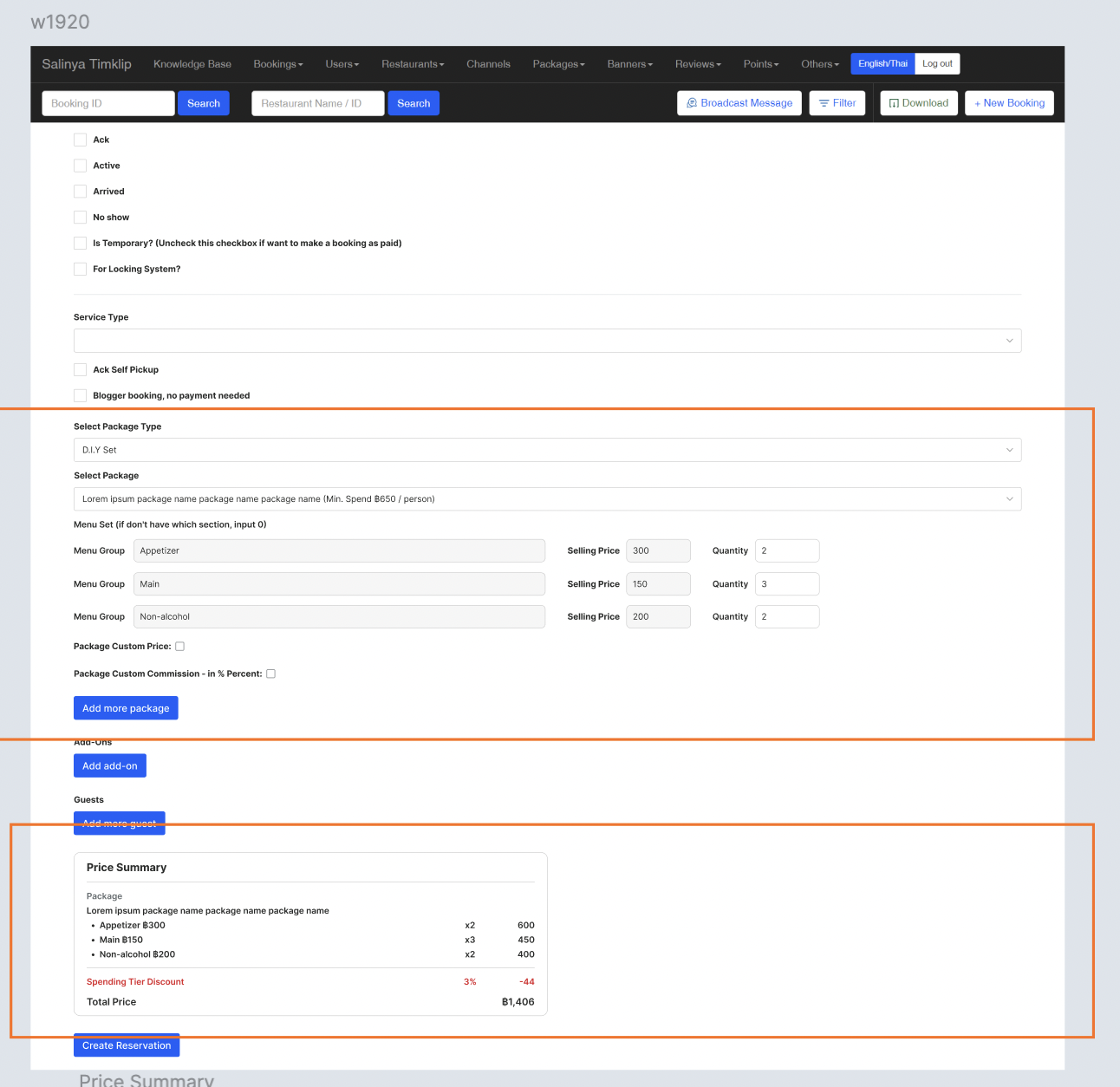The height and width of the screenshot is (1087, 1120).
Task: Tick the No show checkbox
Action: (x=81, y=218)
